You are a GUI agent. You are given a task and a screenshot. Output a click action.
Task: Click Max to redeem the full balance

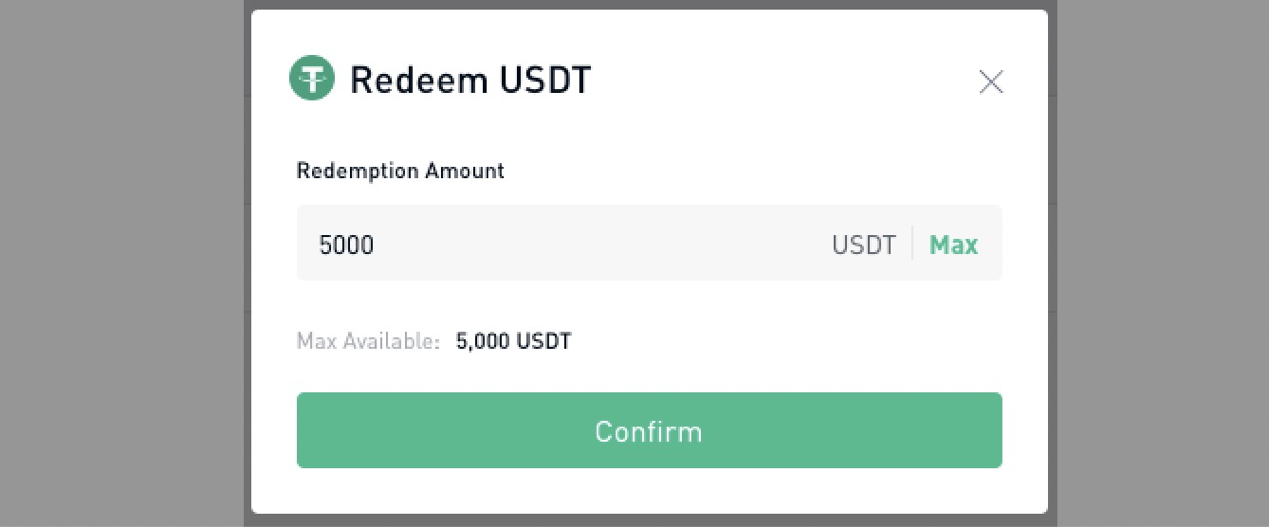[x=953, y=244]
